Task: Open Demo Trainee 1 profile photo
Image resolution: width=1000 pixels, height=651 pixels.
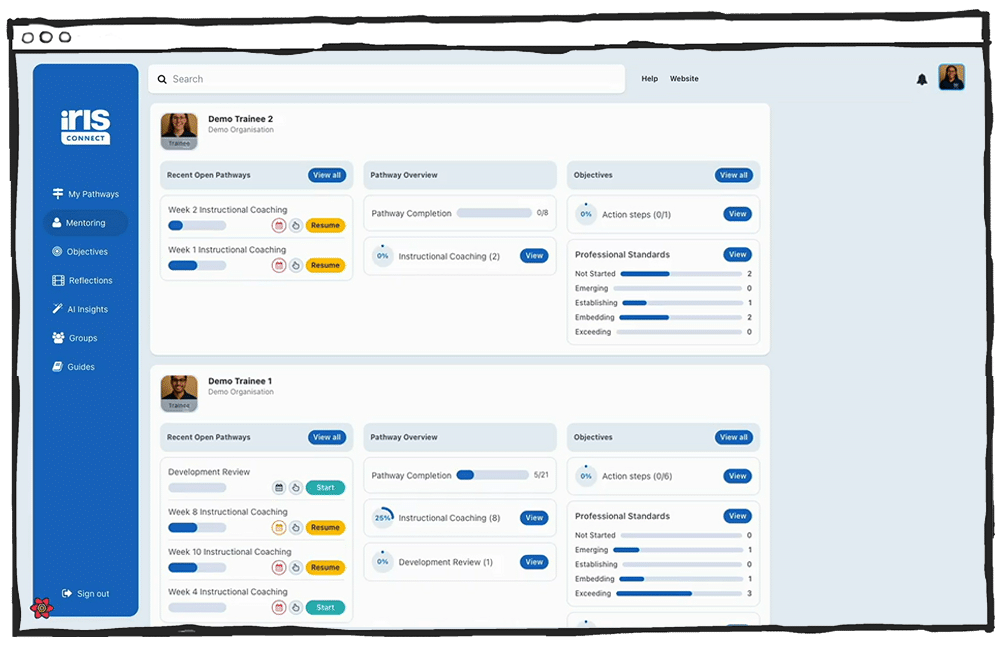Action: pyautogui.click(x=179, y=393)
